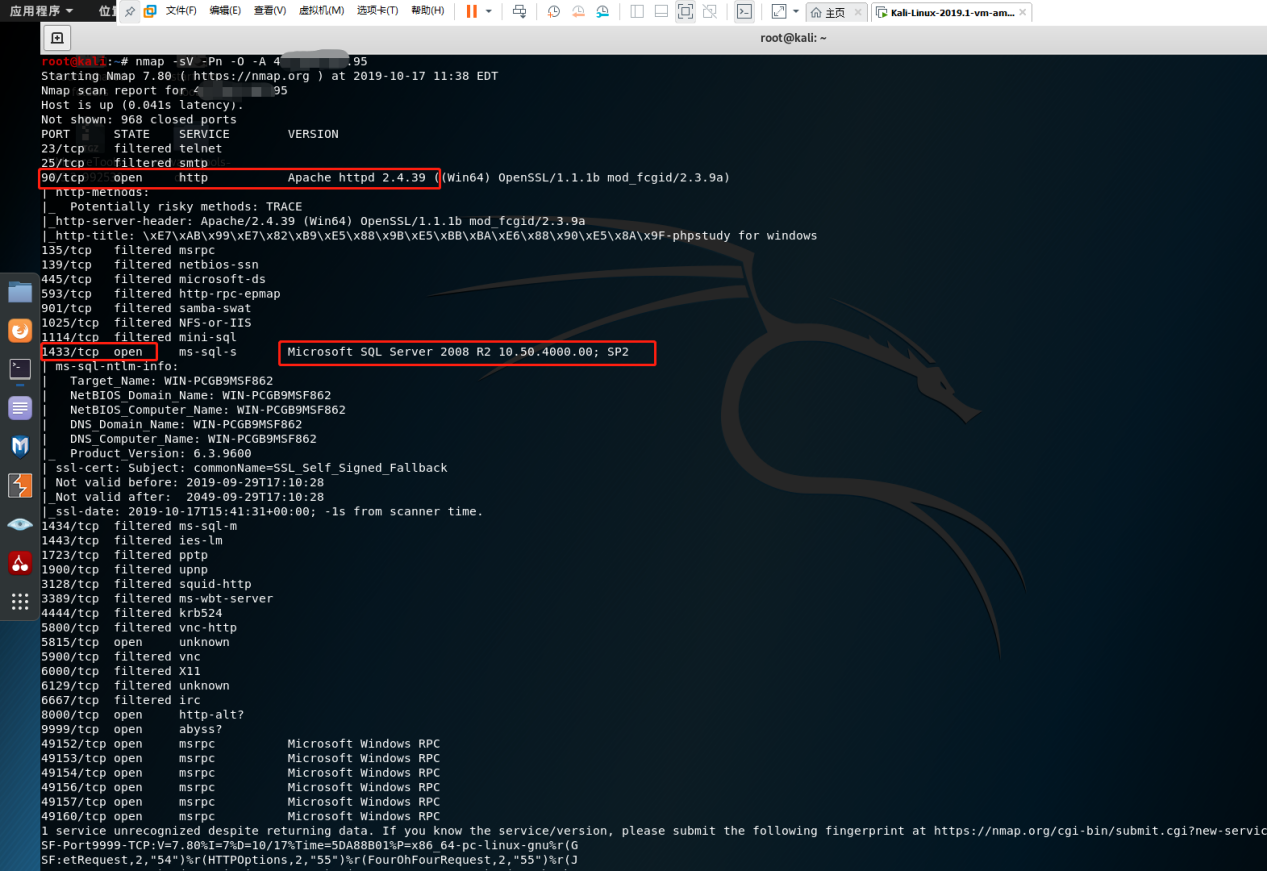Open the Files folder icon in Kali dock
The width and height of the screenshot is (1267, 871).
(20, 292)
